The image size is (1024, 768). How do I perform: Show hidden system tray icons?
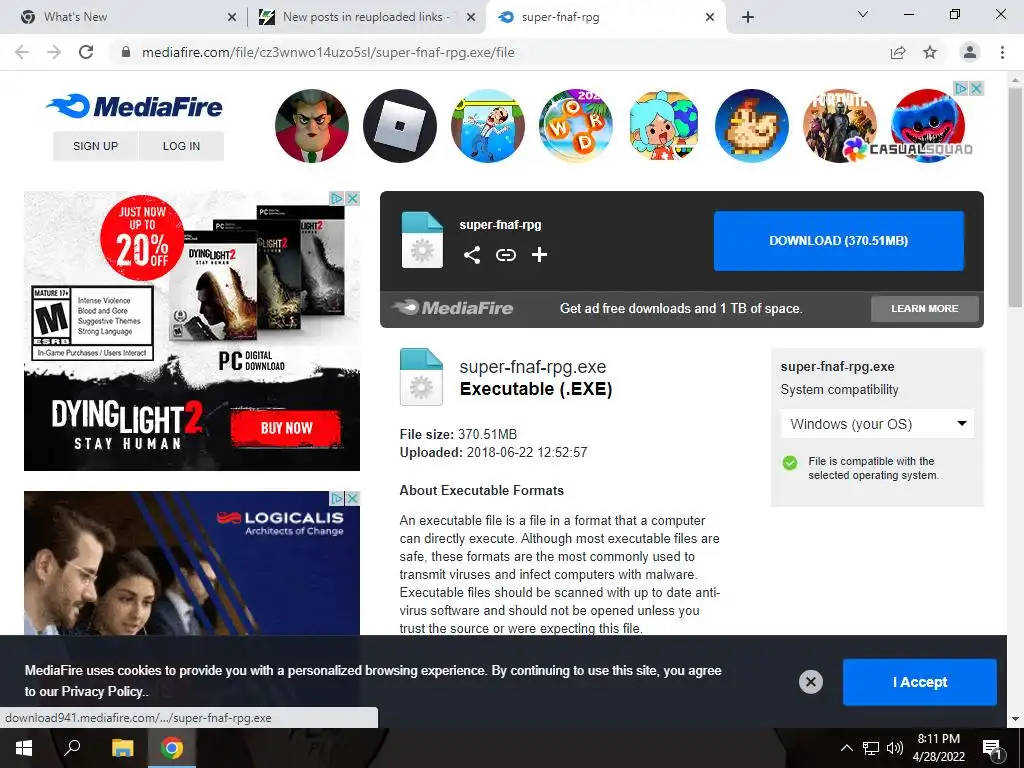pyautogui.click(x=846, y=748)
